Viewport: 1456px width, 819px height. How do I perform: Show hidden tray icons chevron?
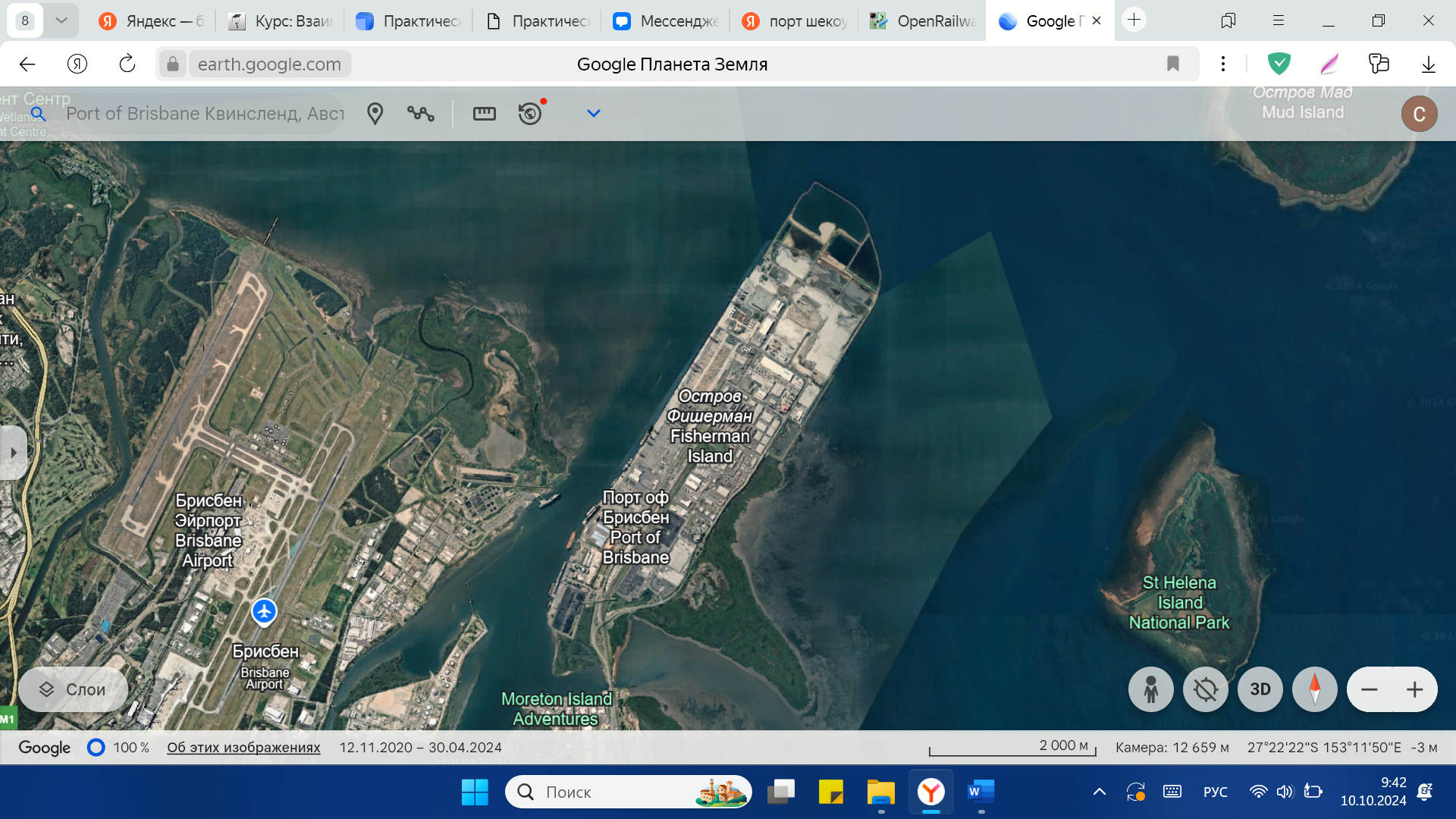tap(1099, 792)
